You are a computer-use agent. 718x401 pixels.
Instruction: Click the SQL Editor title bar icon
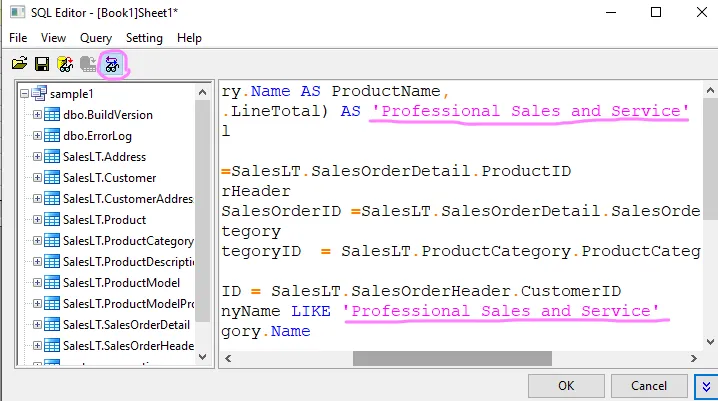[17, 12]
